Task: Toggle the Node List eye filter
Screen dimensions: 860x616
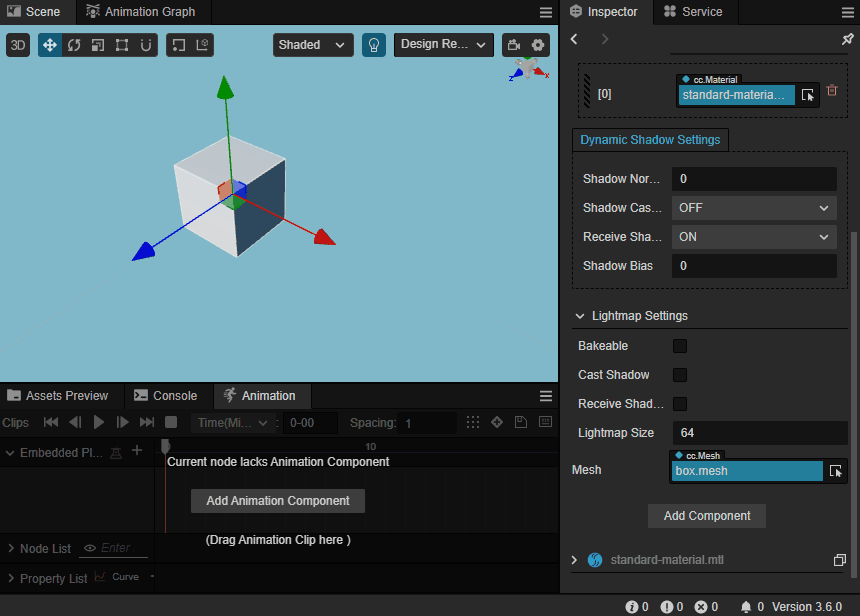Action: click(x=90, y=548)
